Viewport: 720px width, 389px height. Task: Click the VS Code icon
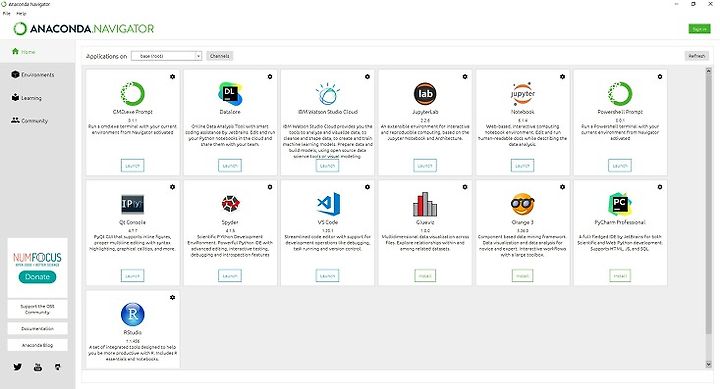328,204
